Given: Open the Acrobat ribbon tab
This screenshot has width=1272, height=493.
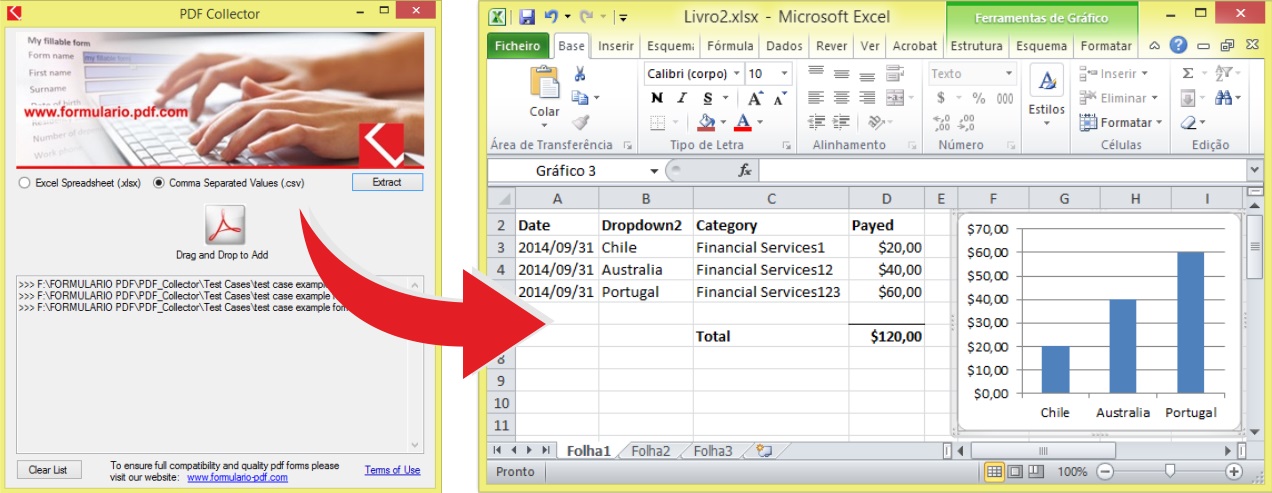Looking at the screenshot, I should point(915,46).
